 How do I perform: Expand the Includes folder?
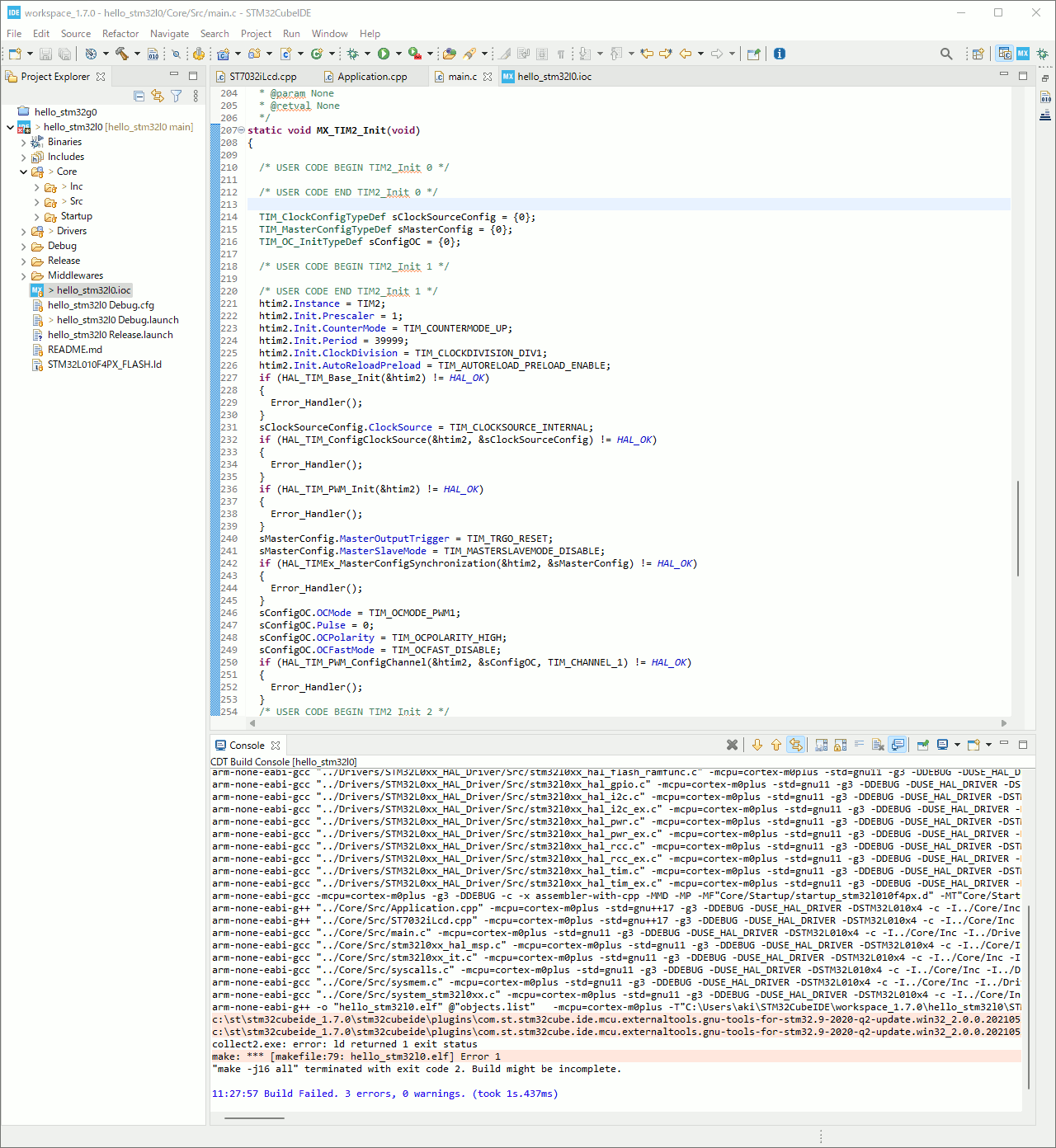[23, 157]
